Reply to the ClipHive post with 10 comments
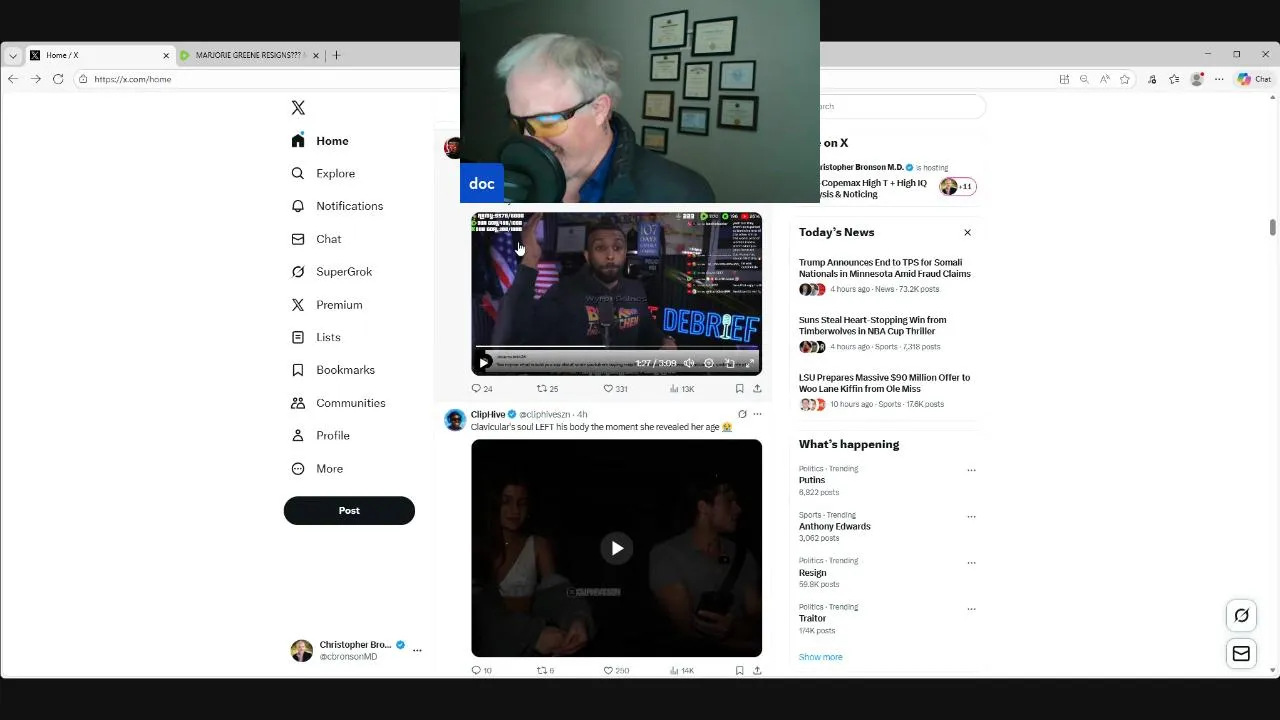The height and width of the screenshot is (720, 1280). coord(481,671)
